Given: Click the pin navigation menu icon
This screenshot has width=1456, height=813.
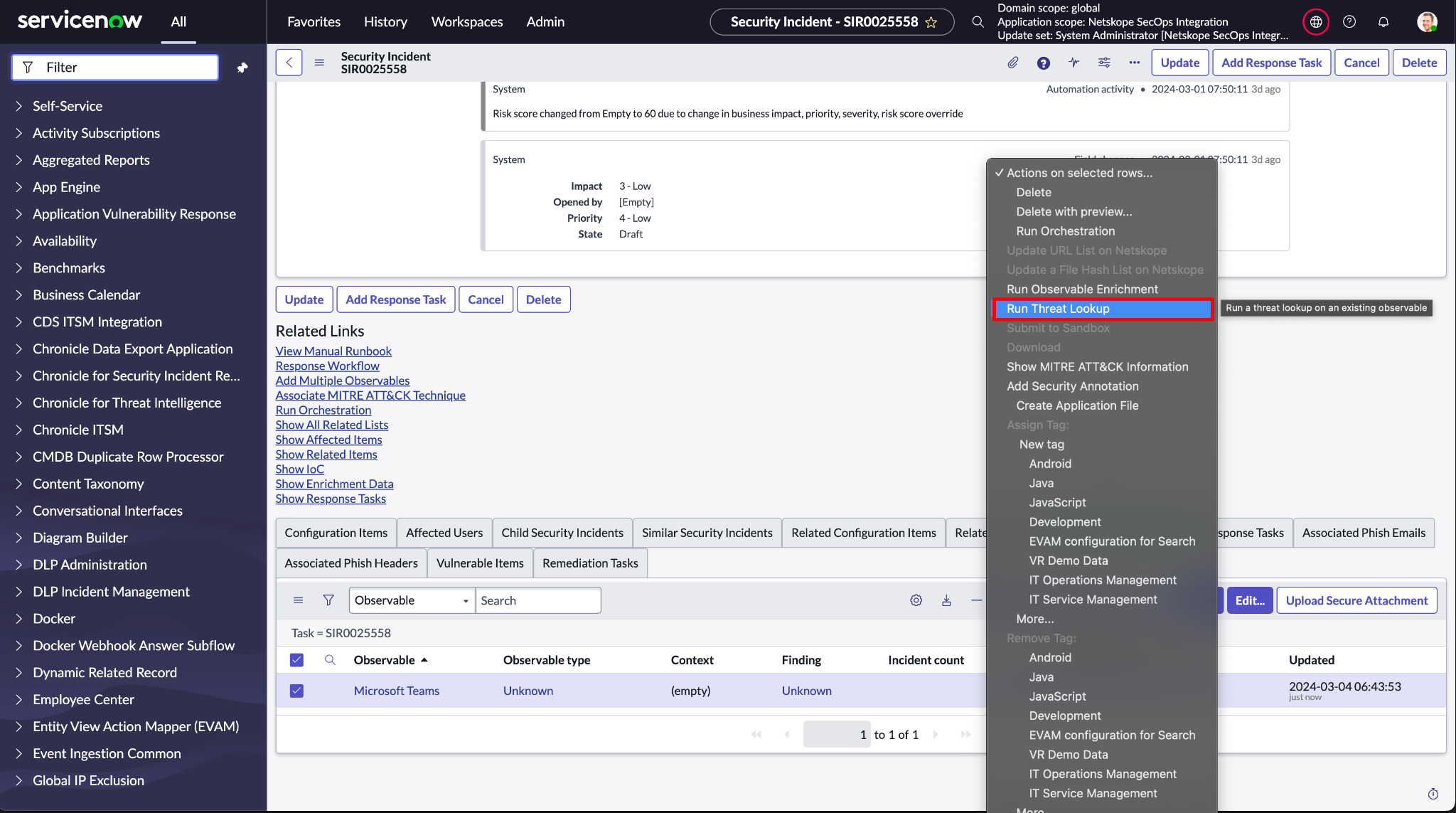Looking at the screenshot, I should click(242, 68).
